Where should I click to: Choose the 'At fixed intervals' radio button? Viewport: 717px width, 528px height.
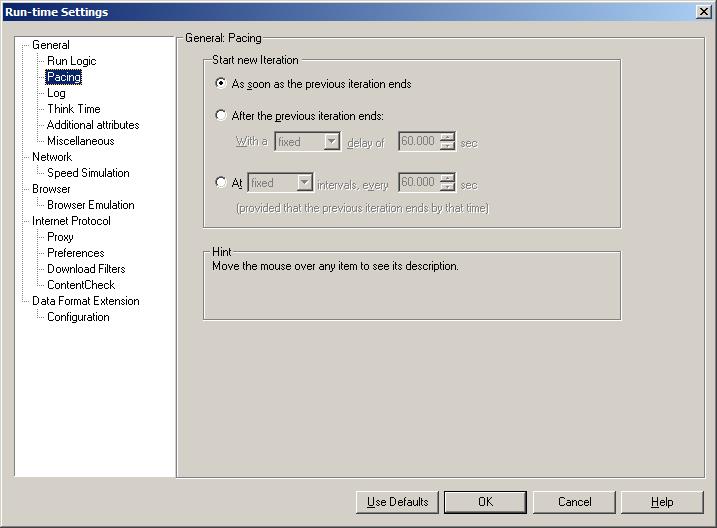pyautogui.click(x=222, y=182)
